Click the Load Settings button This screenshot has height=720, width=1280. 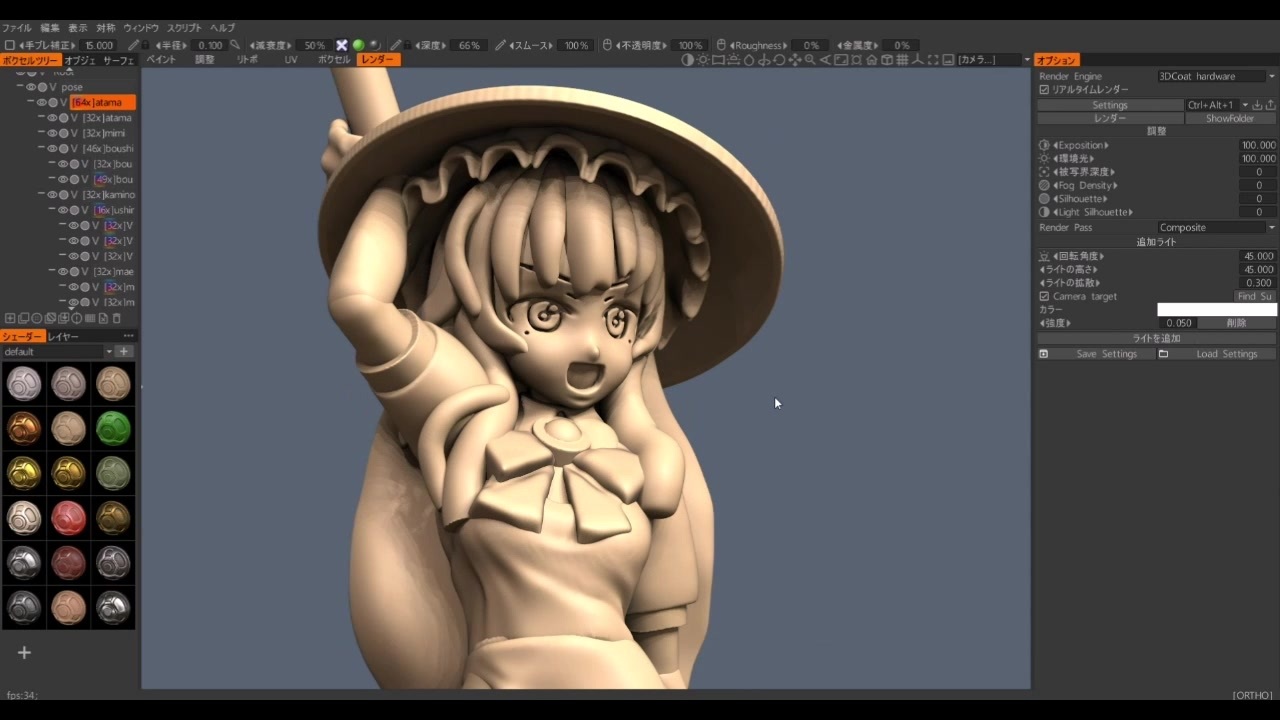pos(1226,354)
